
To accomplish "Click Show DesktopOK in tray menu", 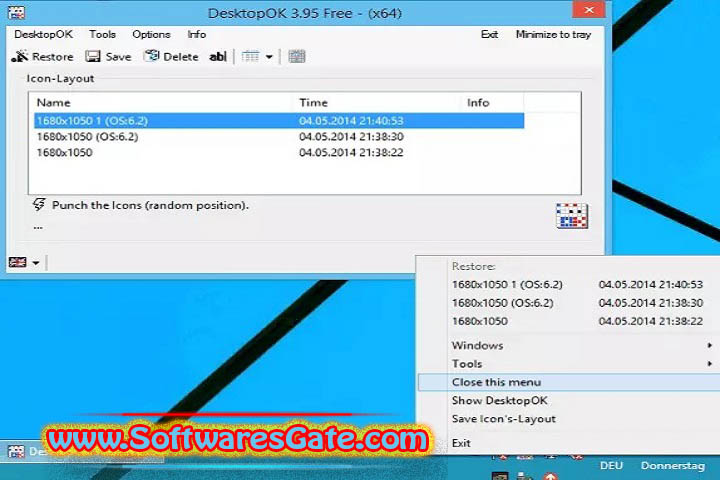I will point(569,401).
